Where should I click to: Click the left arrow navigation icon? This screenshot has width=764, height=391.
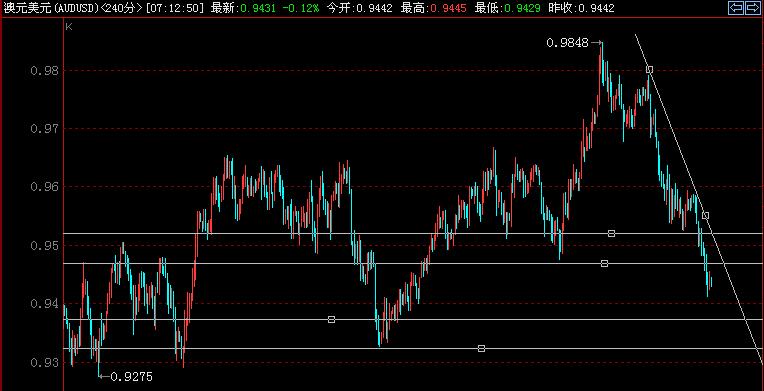(736, 7)
